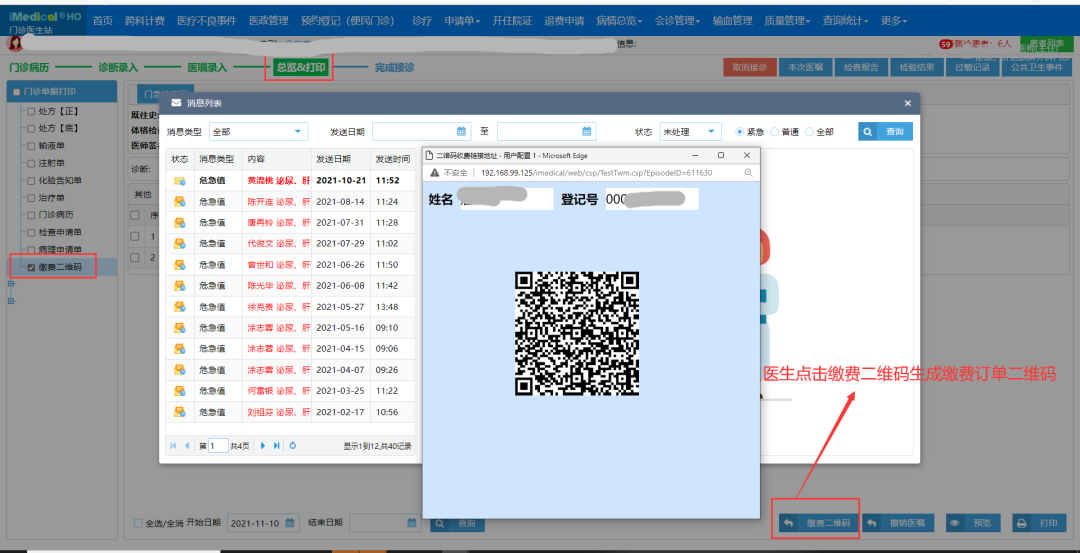Open the 跨科计费 menu item

click(x=145, y=21)
